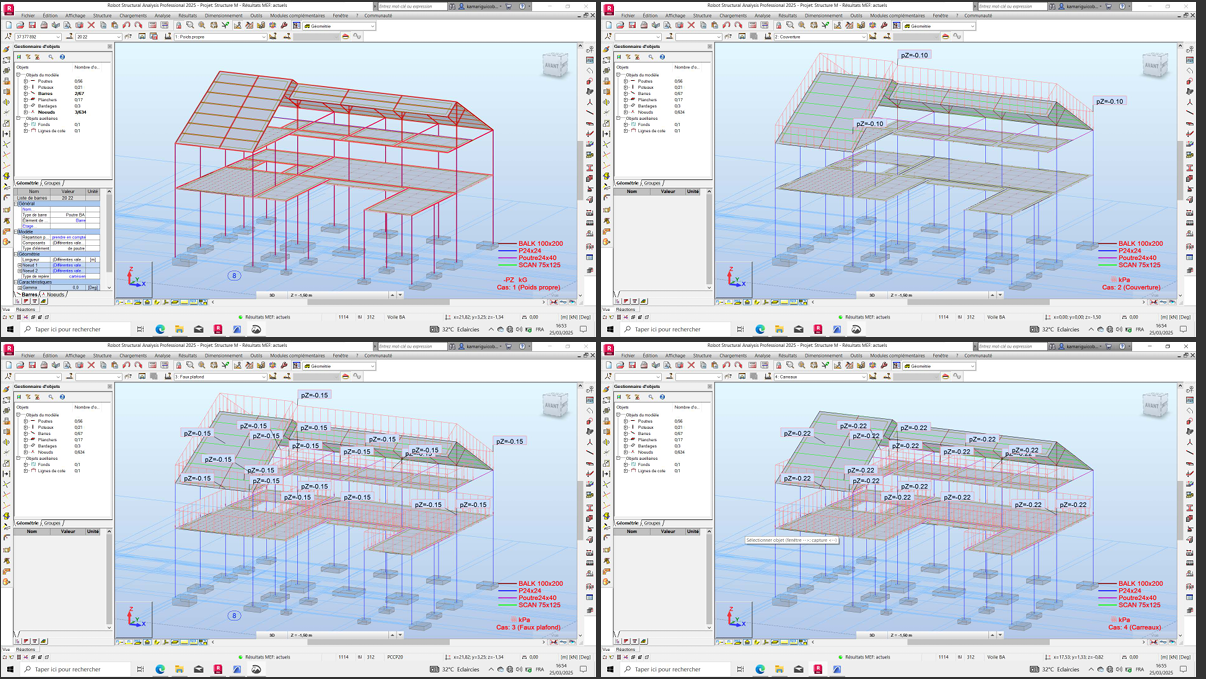Click Open file icon in Carreaux window

620,366
